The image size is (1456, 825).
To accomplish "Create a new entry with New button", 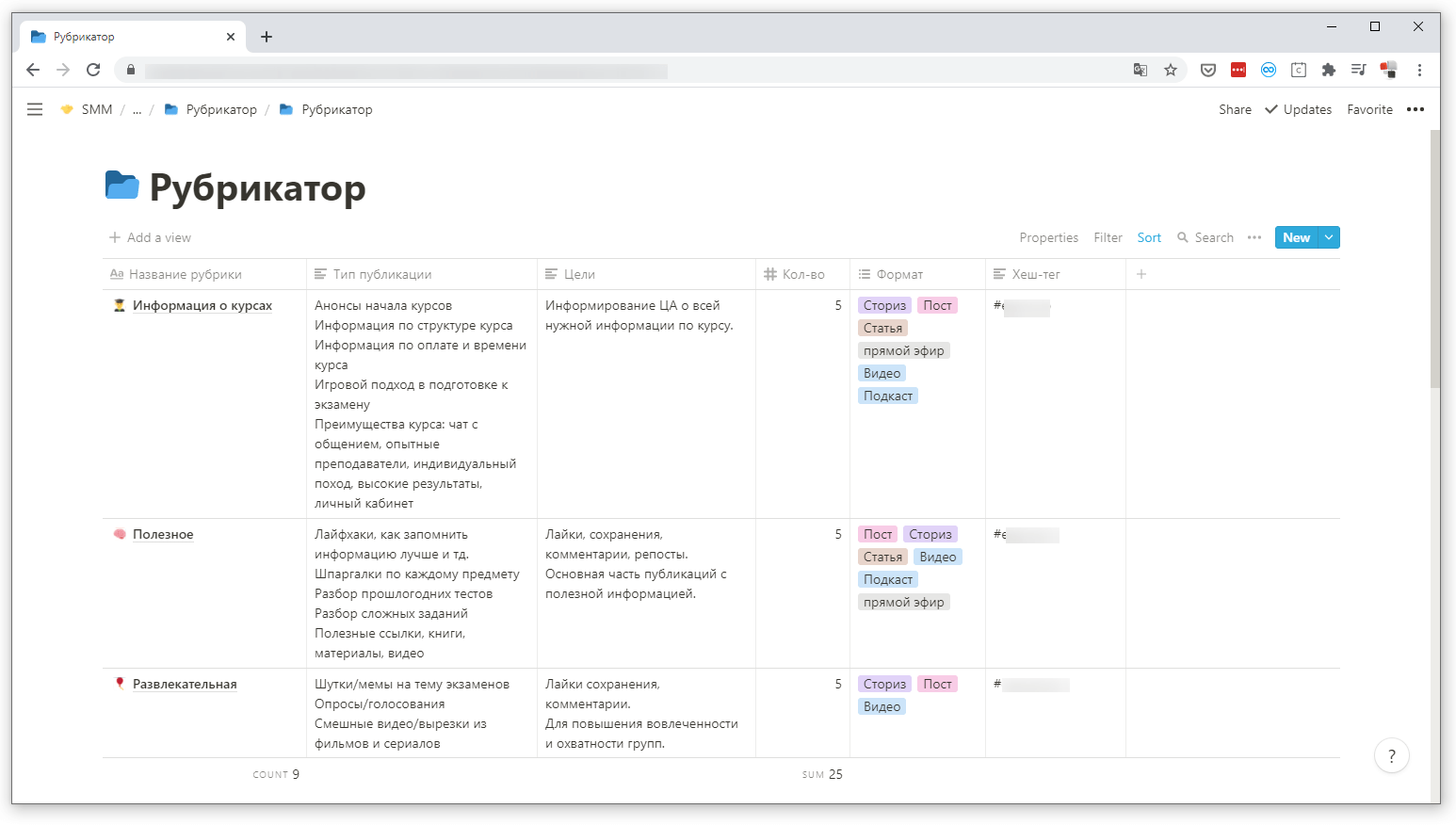I will [1296, 237].
